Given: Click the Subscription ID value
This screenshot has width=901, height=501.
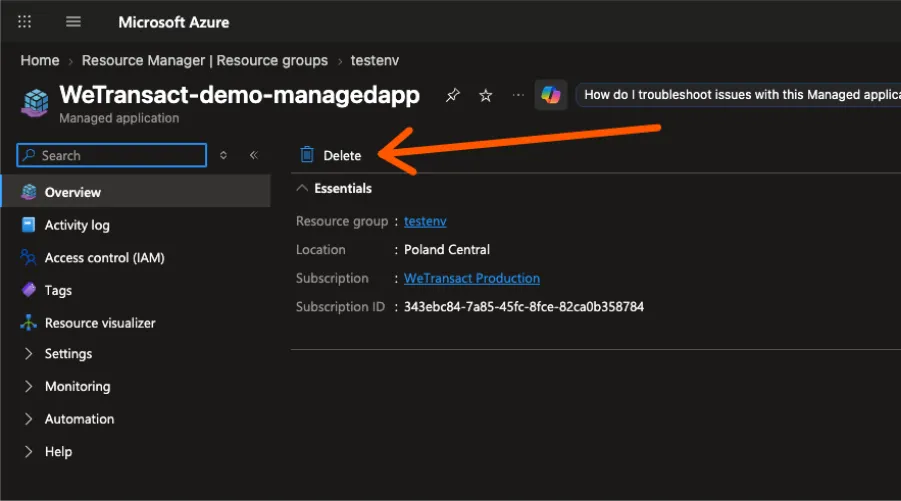Looking at the screenshot, I should (523, 307).
